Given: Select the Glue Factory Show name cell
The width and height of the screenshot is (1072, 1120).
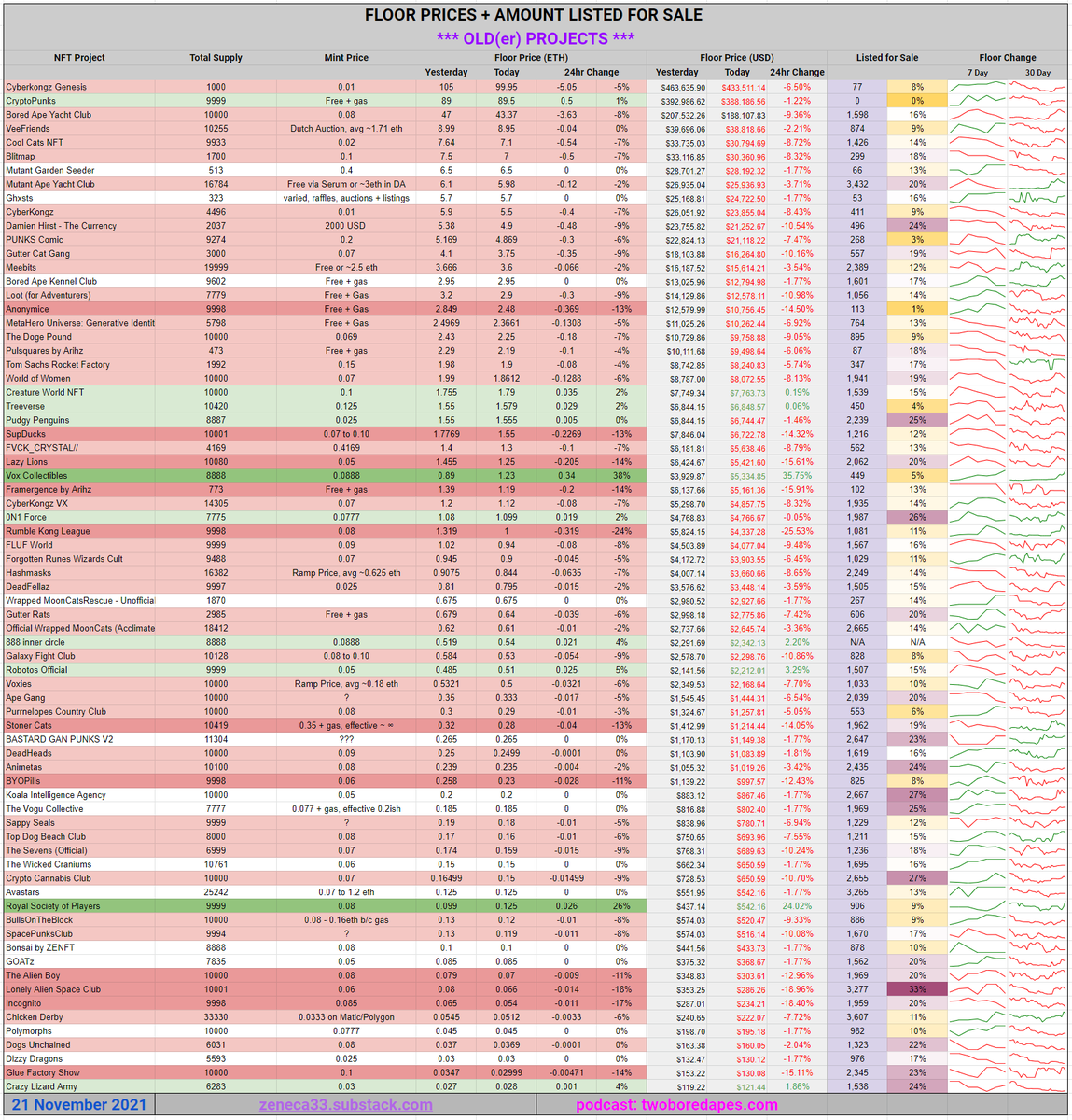Looking at the screenshot, I should (43, 1072).
